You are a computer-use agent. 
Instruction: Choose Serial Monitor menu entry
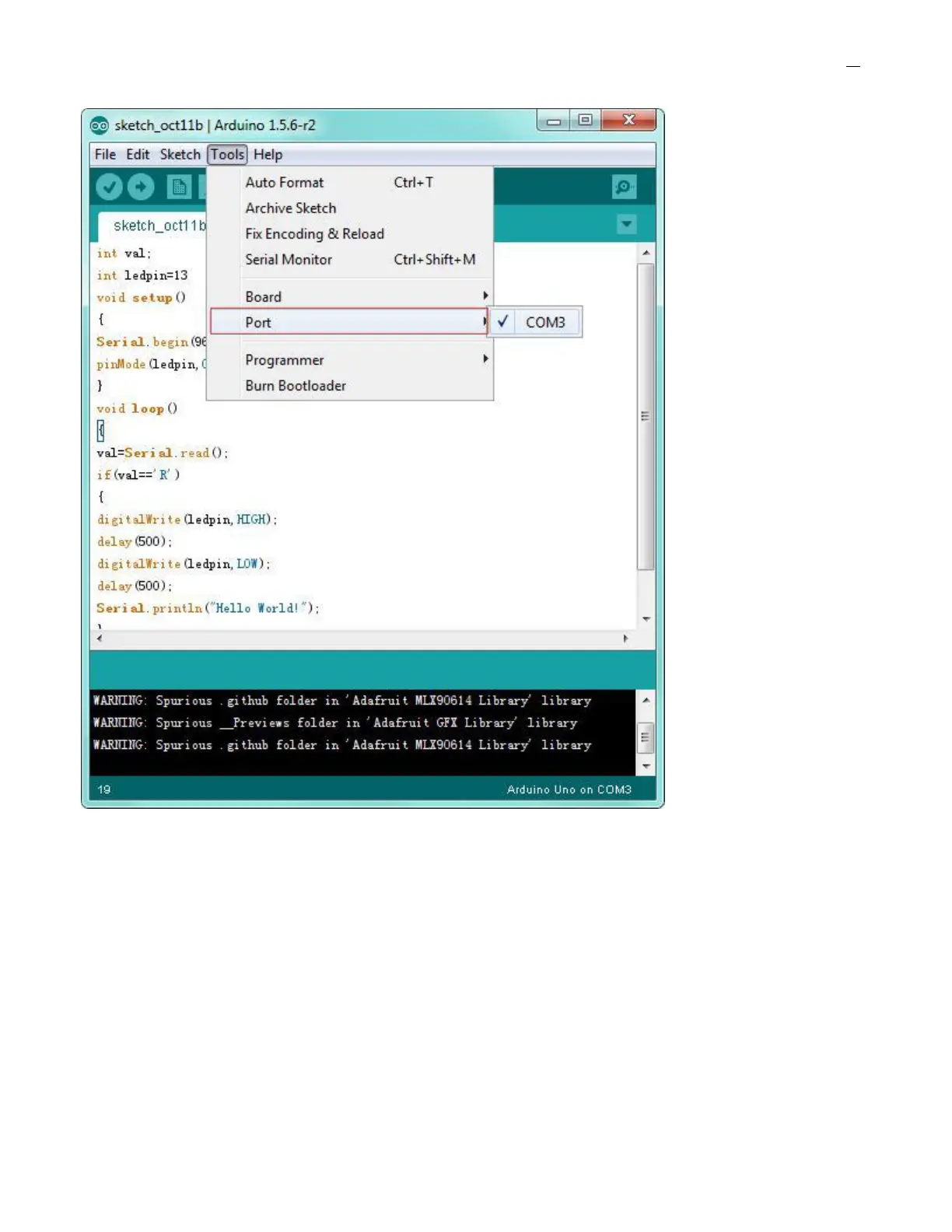[x=350, y=260]
